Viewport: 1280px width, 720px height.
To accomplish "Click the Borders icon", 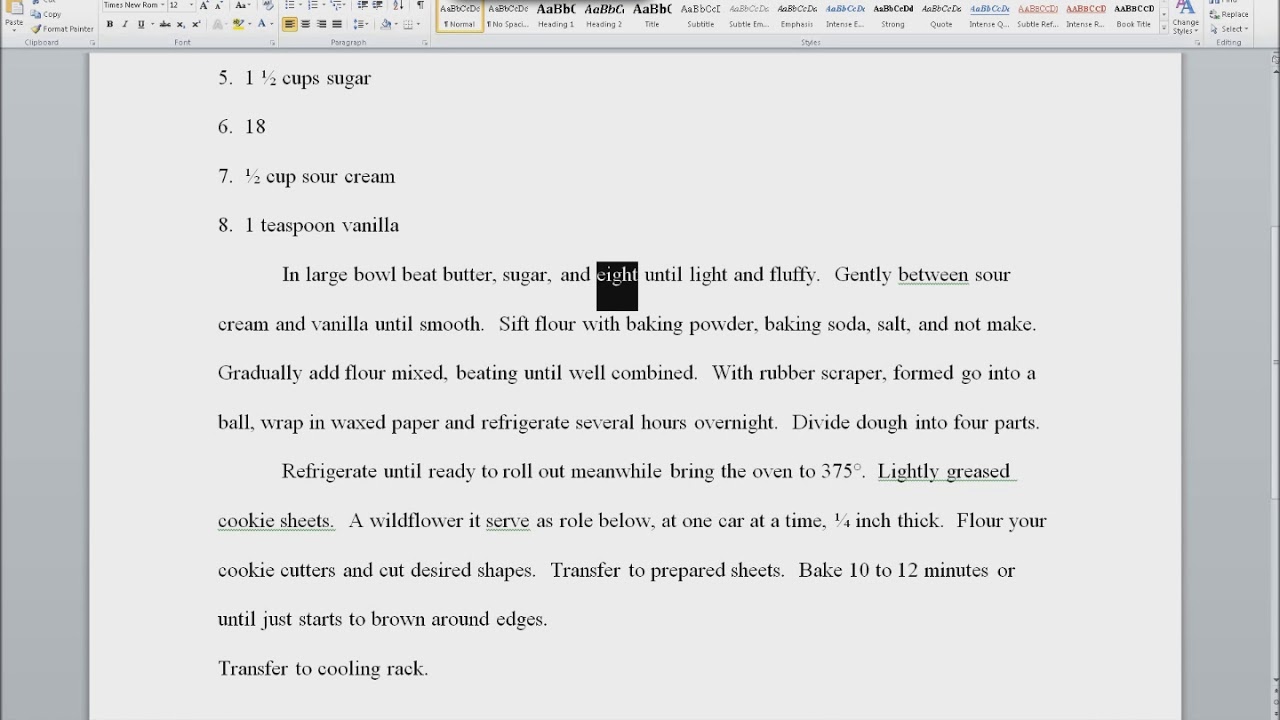I will tap(409, 24).
